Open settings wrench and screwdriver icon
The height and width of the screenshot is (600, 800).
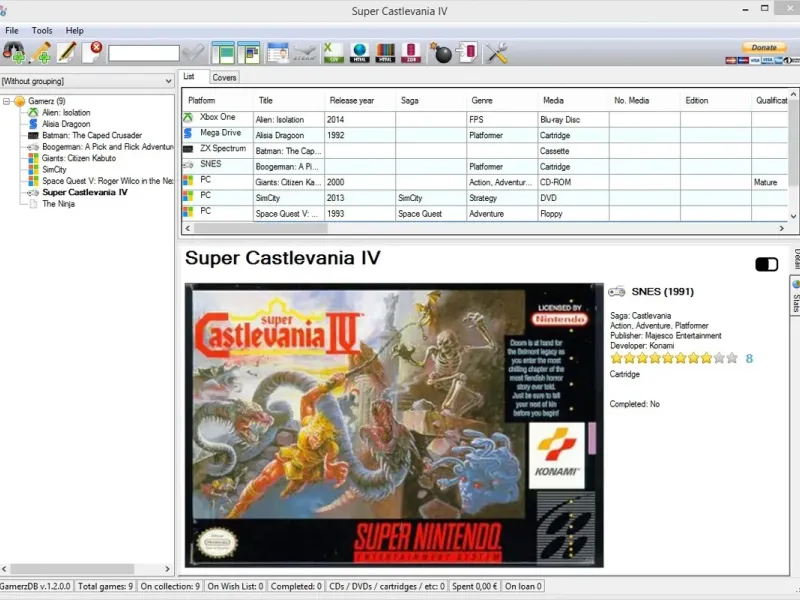[496, 53]
